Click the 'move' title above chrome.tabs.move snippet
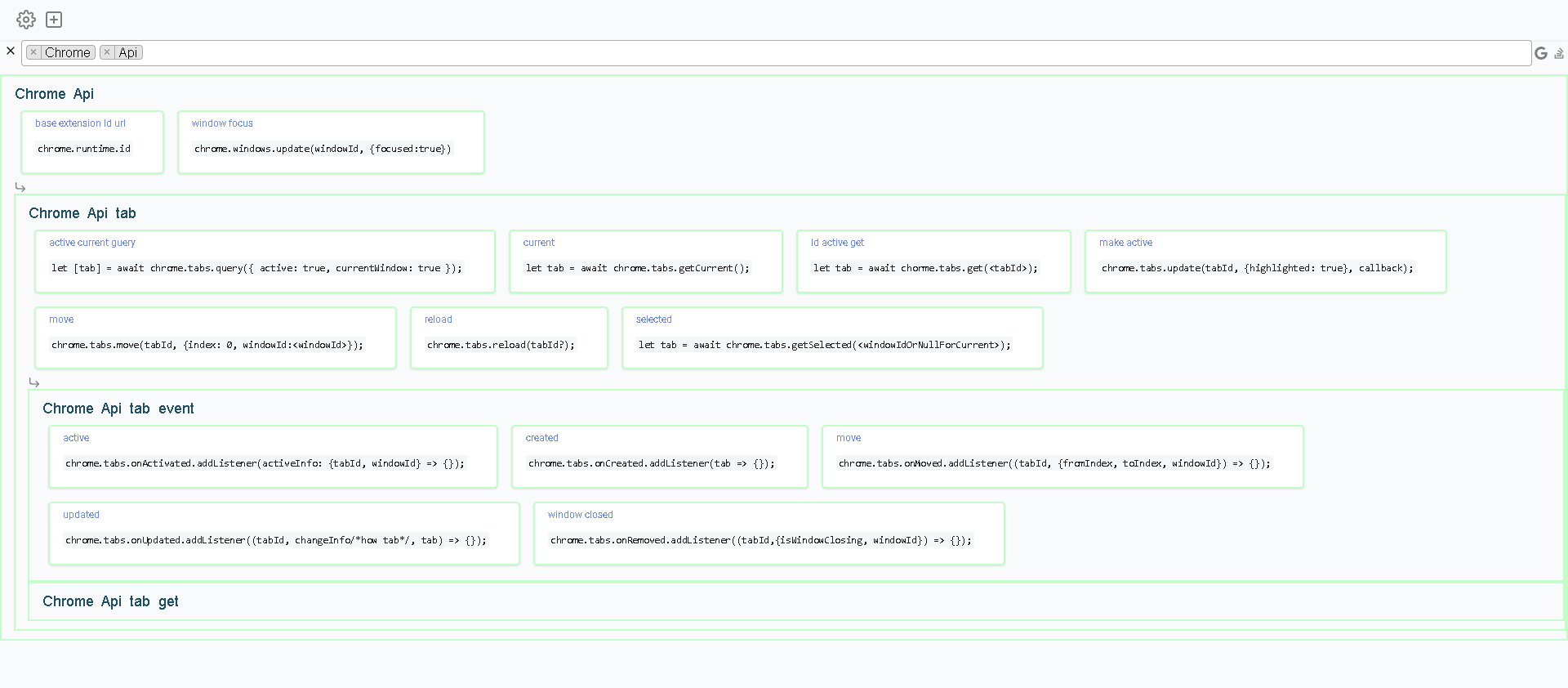This screenshot has width=1568, height=688. 61,319
